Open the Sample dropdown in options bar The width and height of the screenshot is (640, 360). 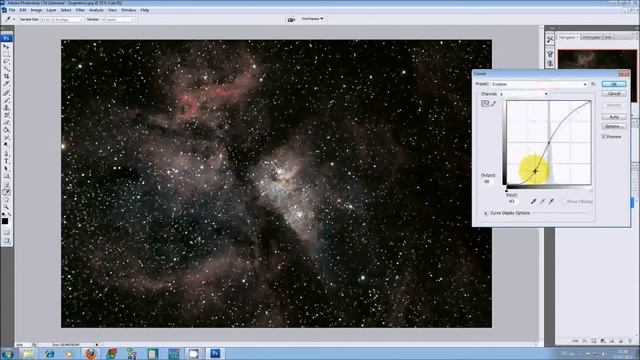point(118,20)
